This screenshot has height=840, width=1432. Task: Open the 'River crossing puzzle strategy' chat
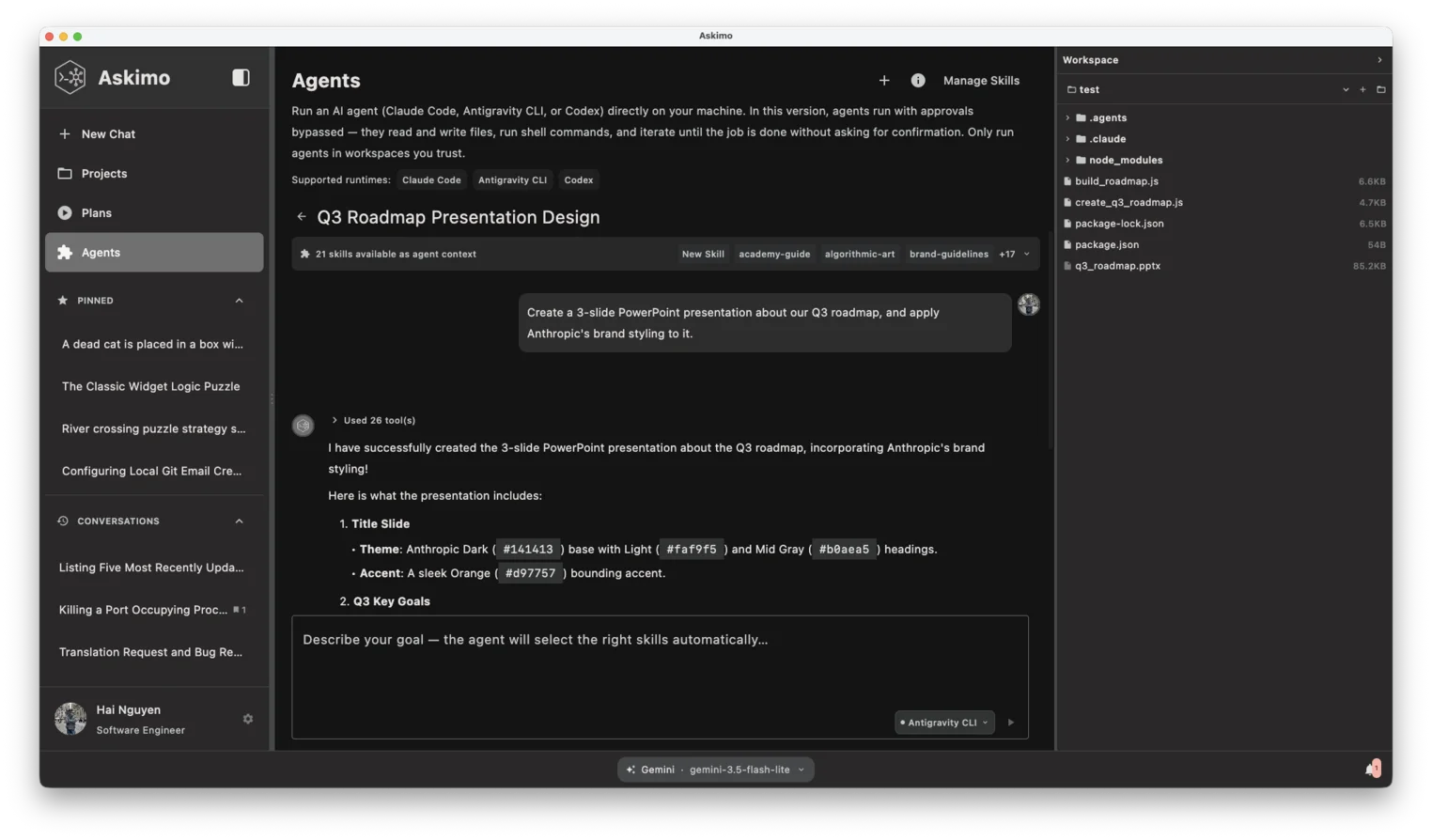[x=154, y=429]
